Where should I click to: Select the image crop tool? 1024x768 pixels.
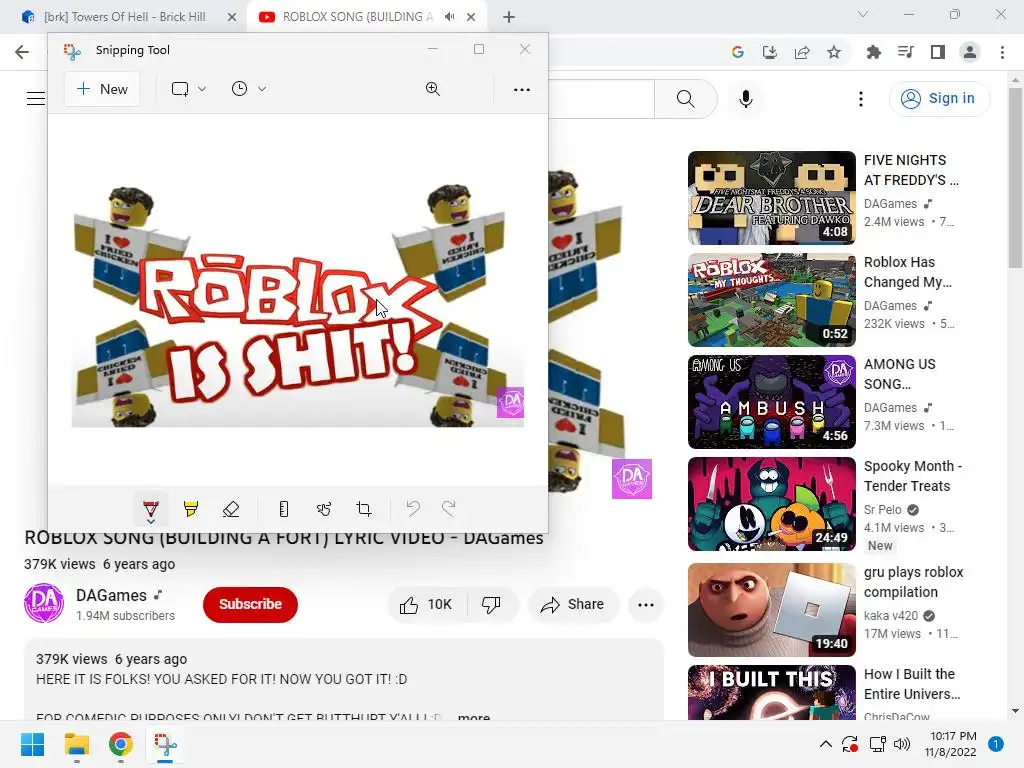pyautogui.click(x=364, y=509)
